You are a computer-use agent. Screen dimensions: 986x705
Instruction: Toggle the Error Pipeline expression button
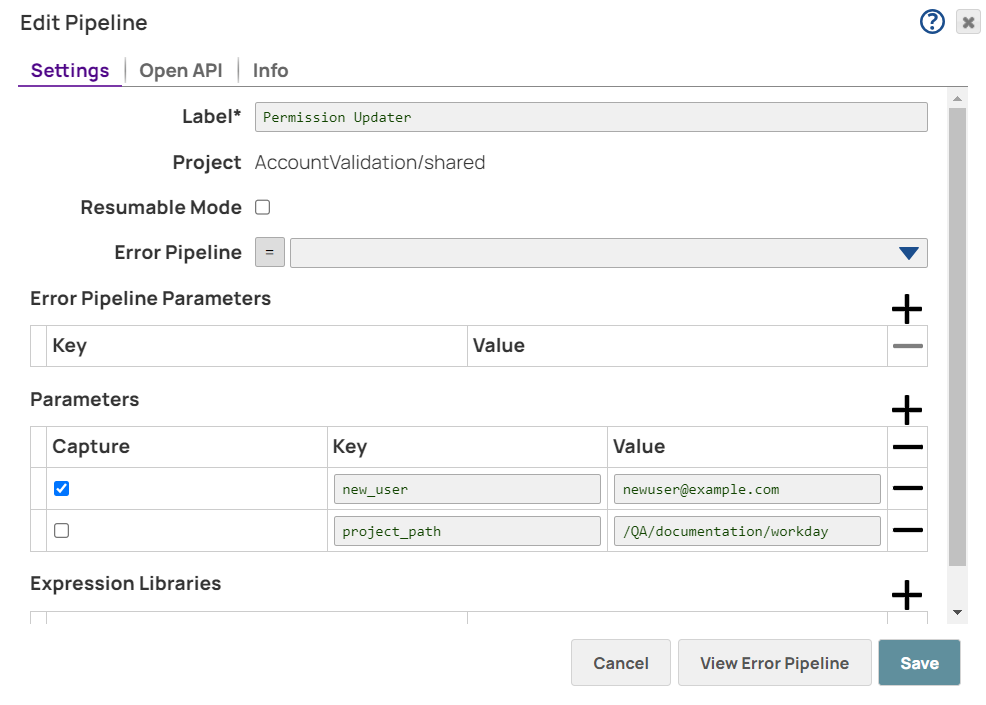(270, 253)
